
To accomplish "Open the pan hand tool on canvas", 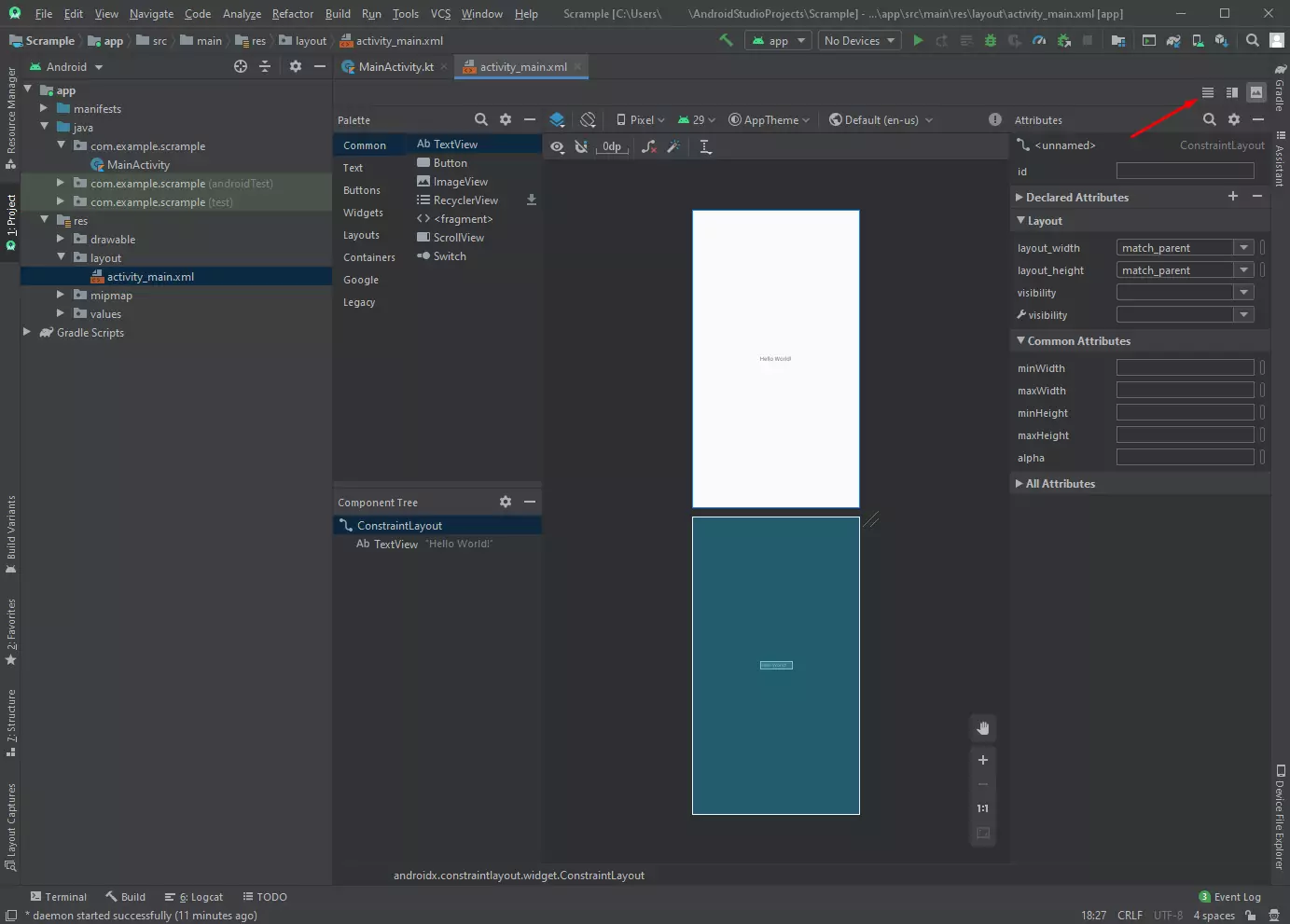I will (x=982, y=728).
